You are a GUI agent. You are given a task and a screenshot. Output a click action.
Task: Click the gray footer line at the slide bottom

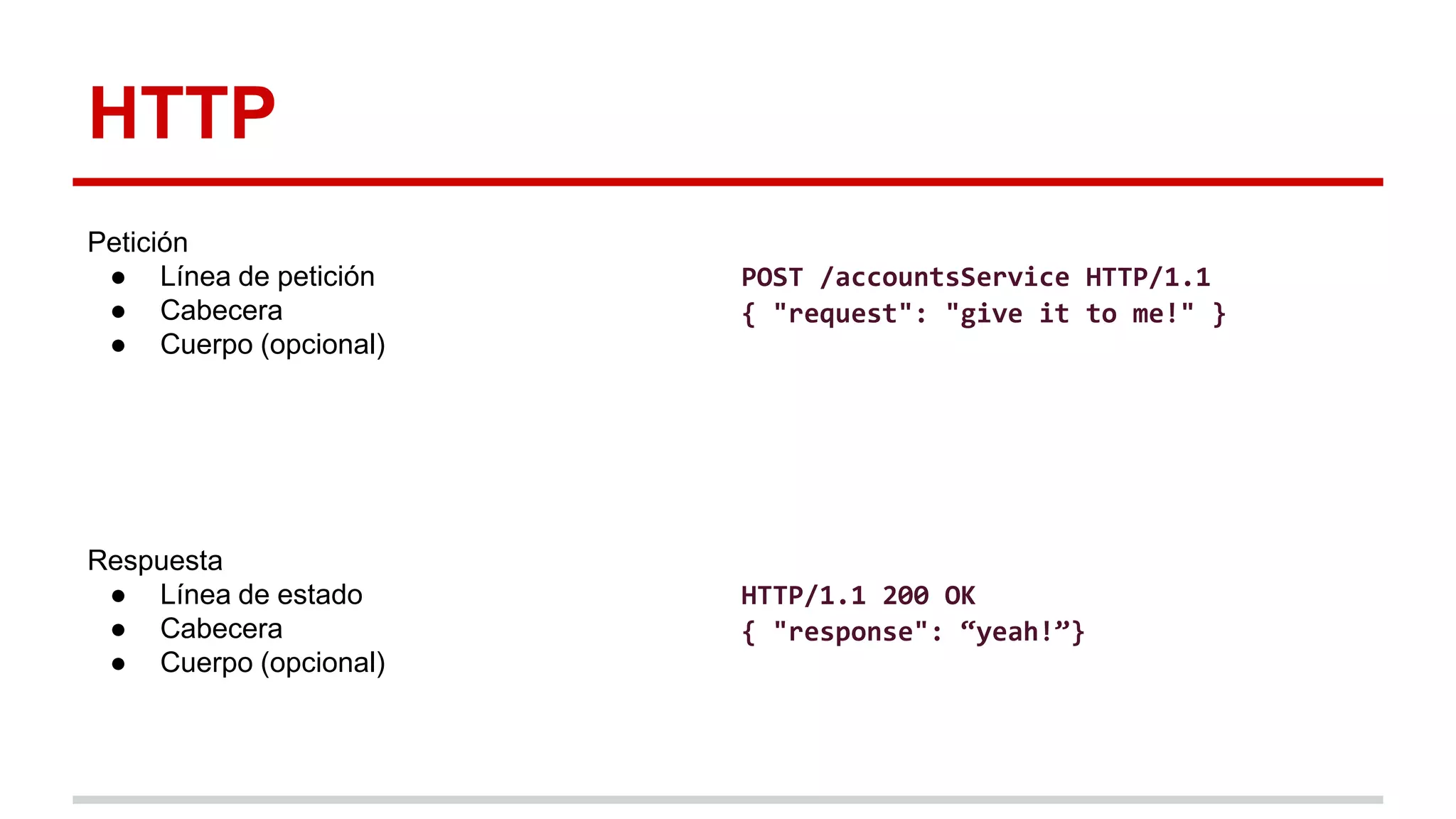click(x=727, y=800)
